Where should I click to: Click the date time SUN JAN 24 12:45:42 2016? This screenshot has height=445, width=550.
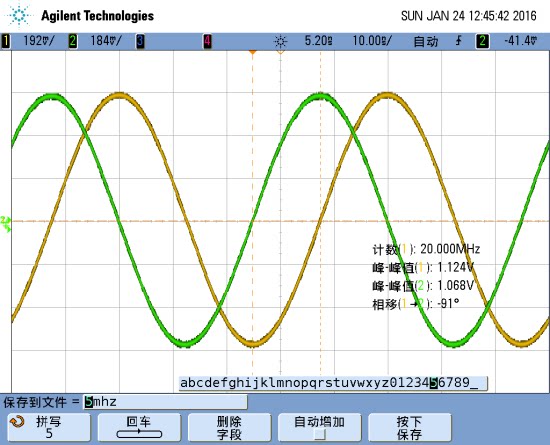click(469, 16)
